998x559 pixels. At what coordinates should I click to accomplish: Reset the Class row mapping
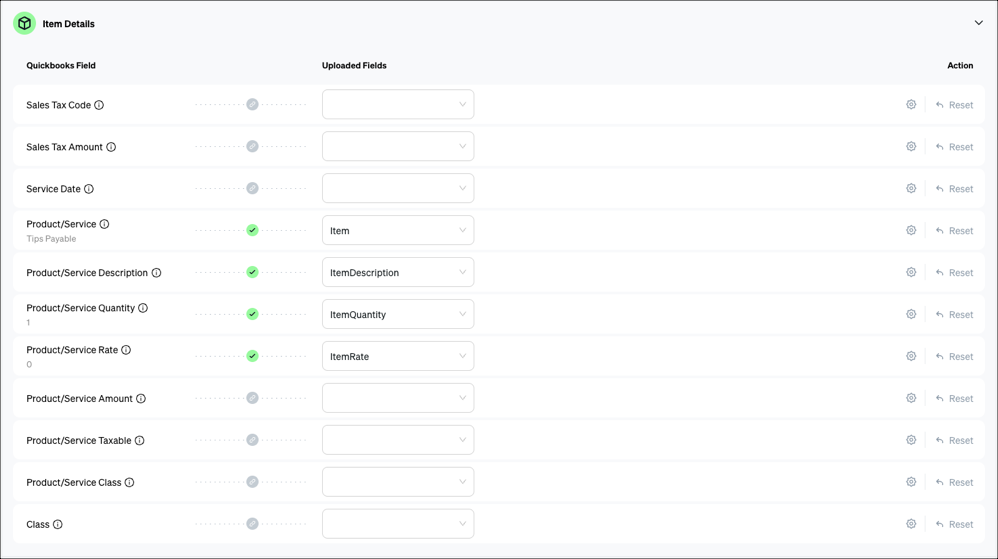954,525
